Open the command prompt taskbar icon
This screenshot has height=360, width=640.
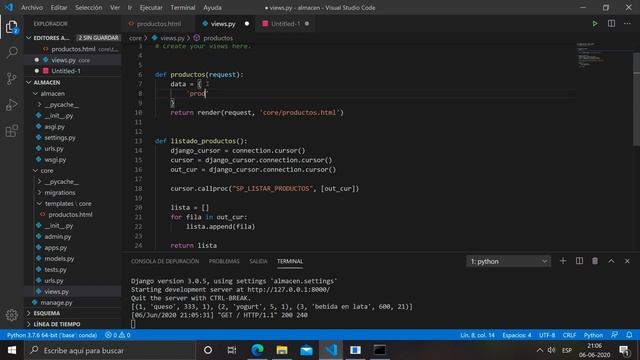tap(380, 350)
